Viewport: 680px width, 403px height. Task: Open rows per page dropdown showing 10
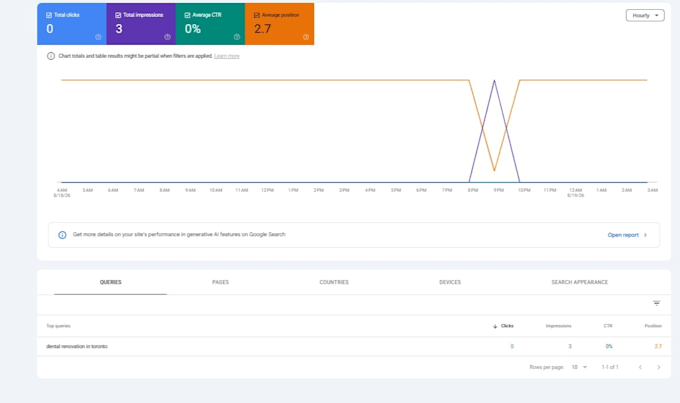coord(579,367)
